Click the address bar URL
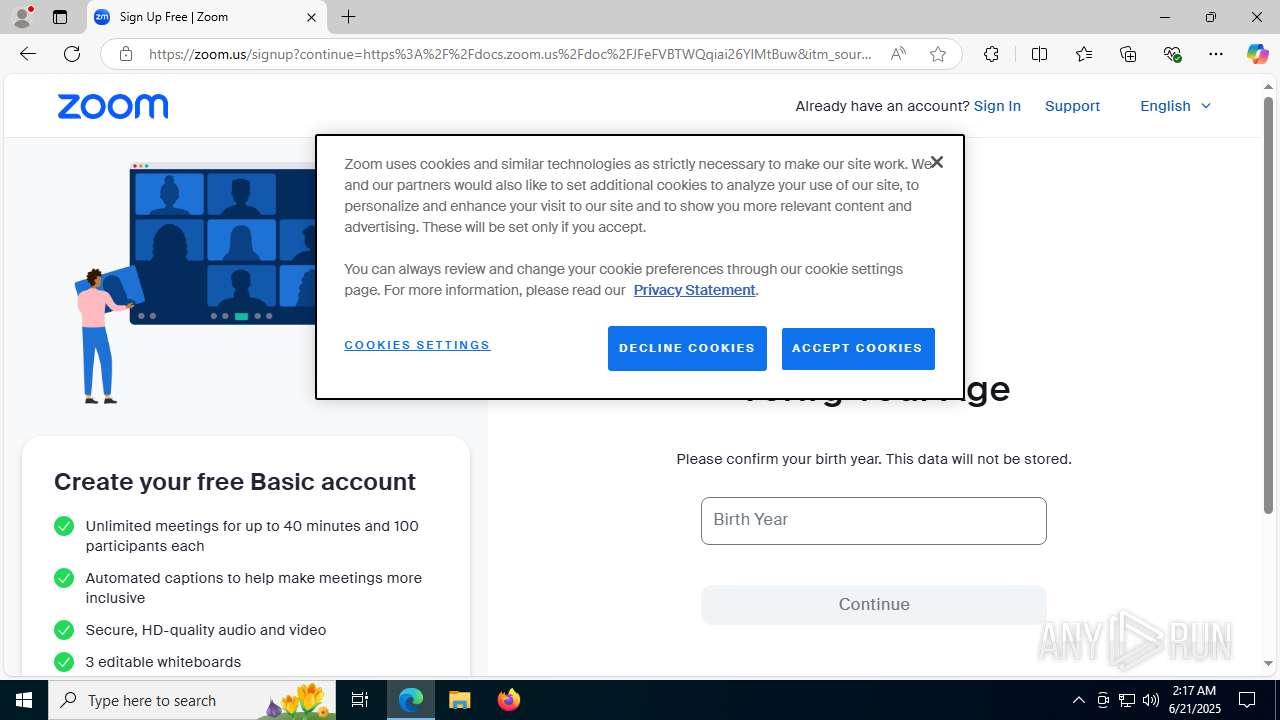 click(510, 54)
